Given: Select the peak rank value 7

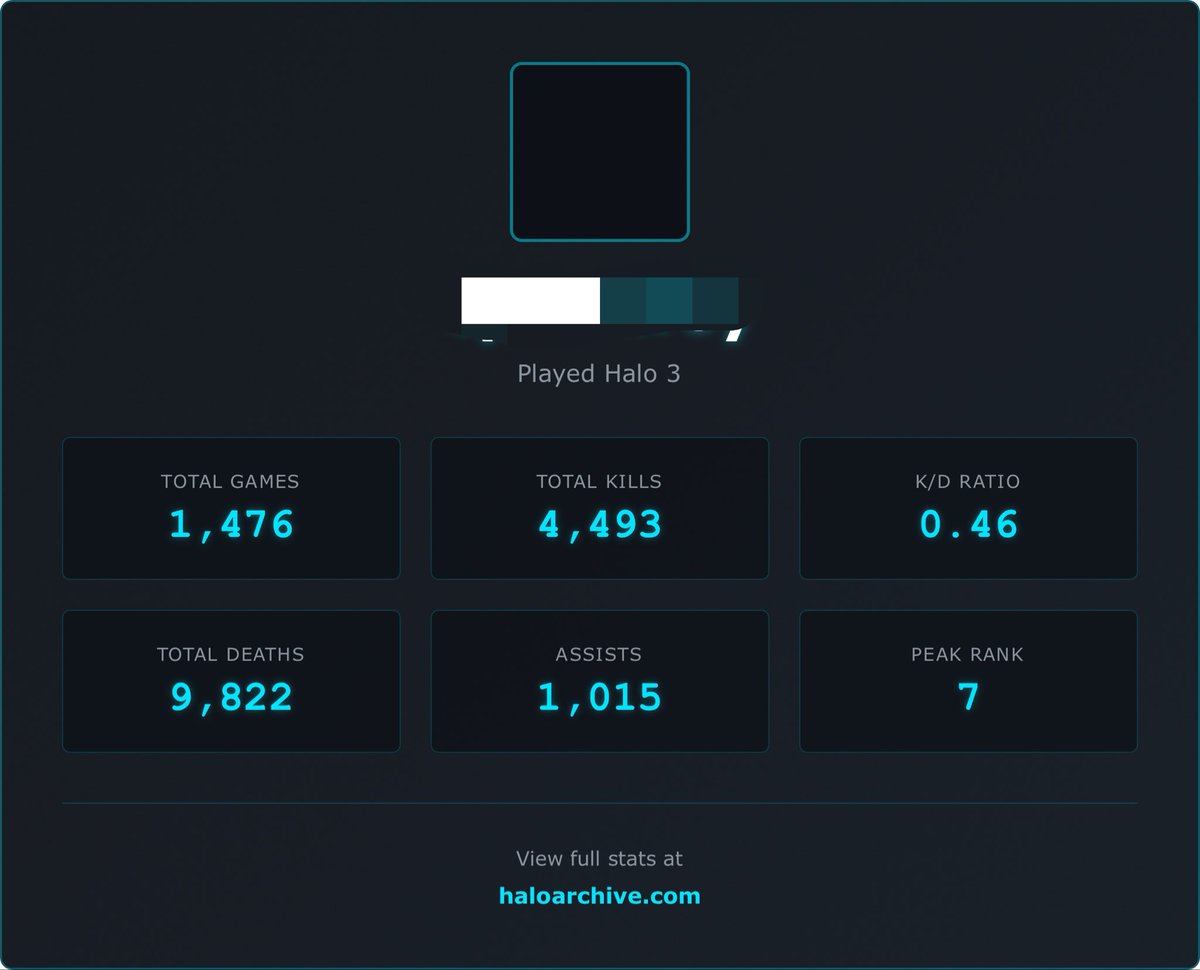Looking at the screenshot, I should (968, 697).
